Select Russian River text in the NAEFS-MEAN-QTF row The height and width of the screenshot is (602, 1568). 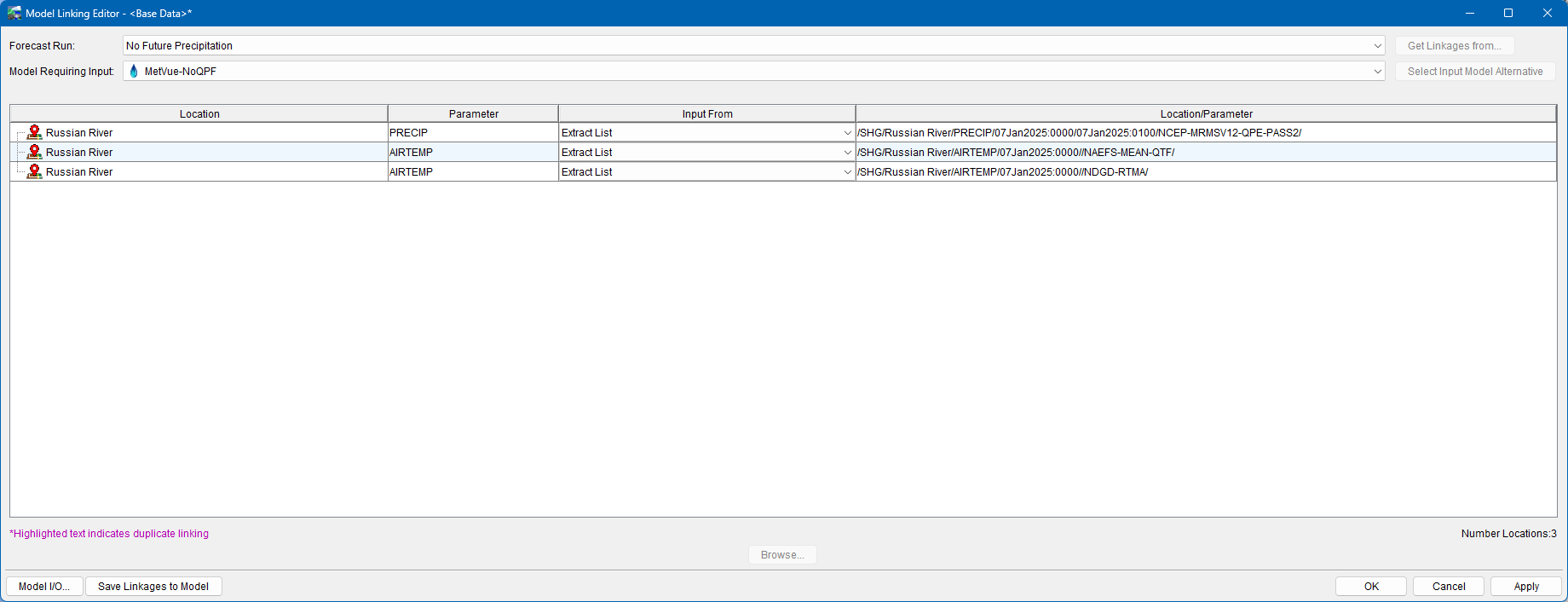[79, 153]
